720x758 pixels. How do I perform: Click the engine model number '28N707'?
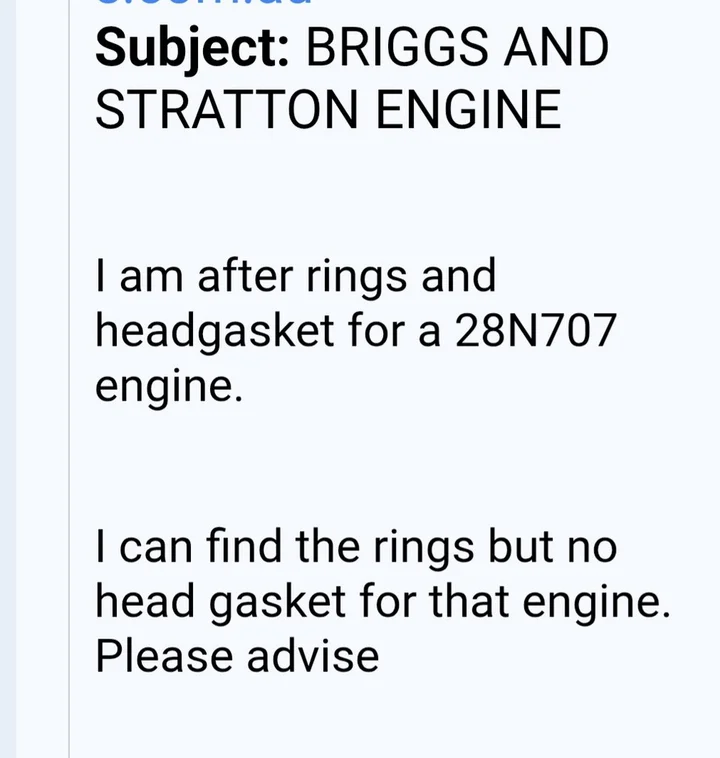pyautogui.click(x=535, y=330)
